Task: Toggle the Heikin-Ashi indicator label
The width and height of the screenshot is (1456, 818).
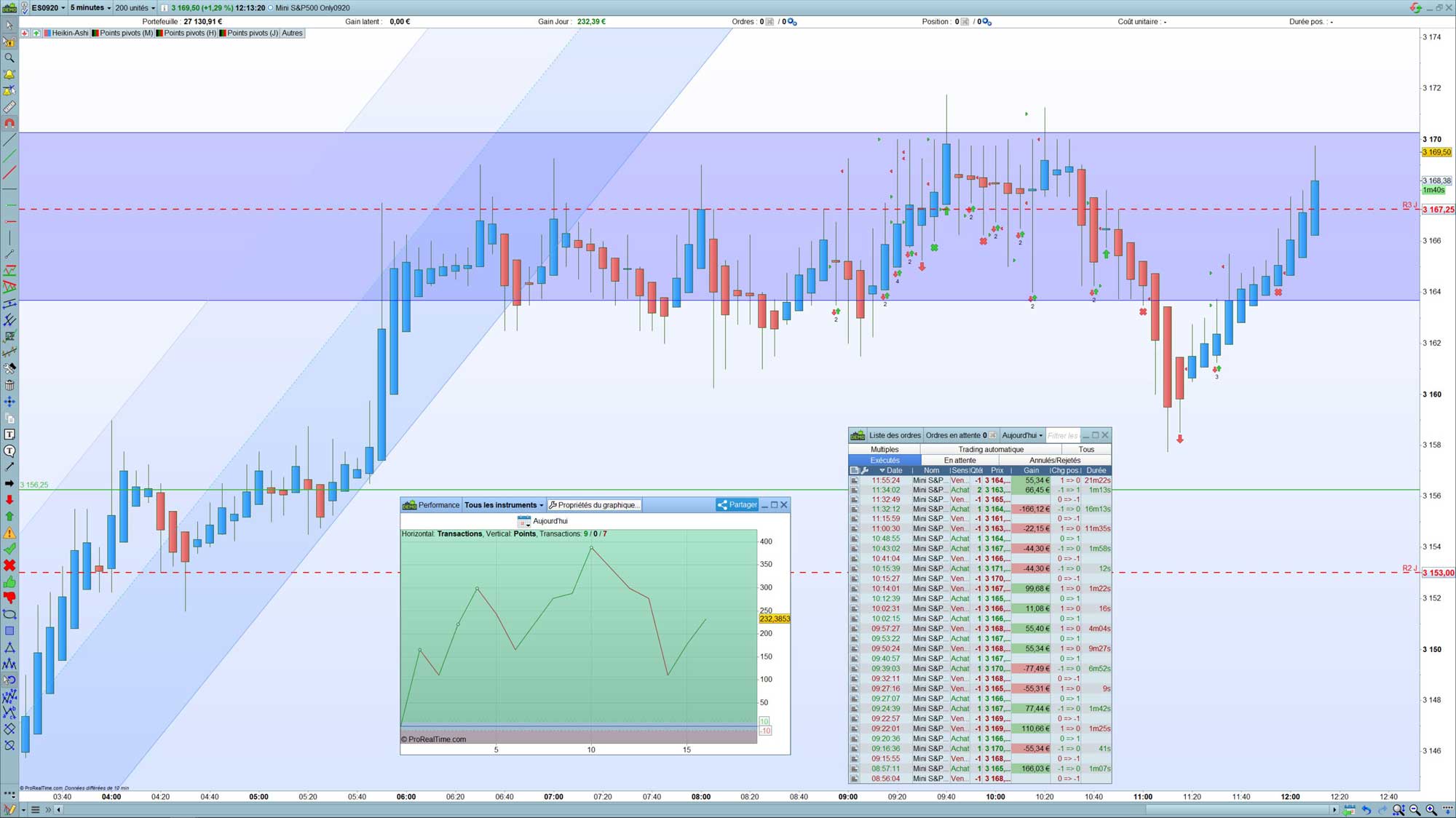Action: (x=70, y=33)
